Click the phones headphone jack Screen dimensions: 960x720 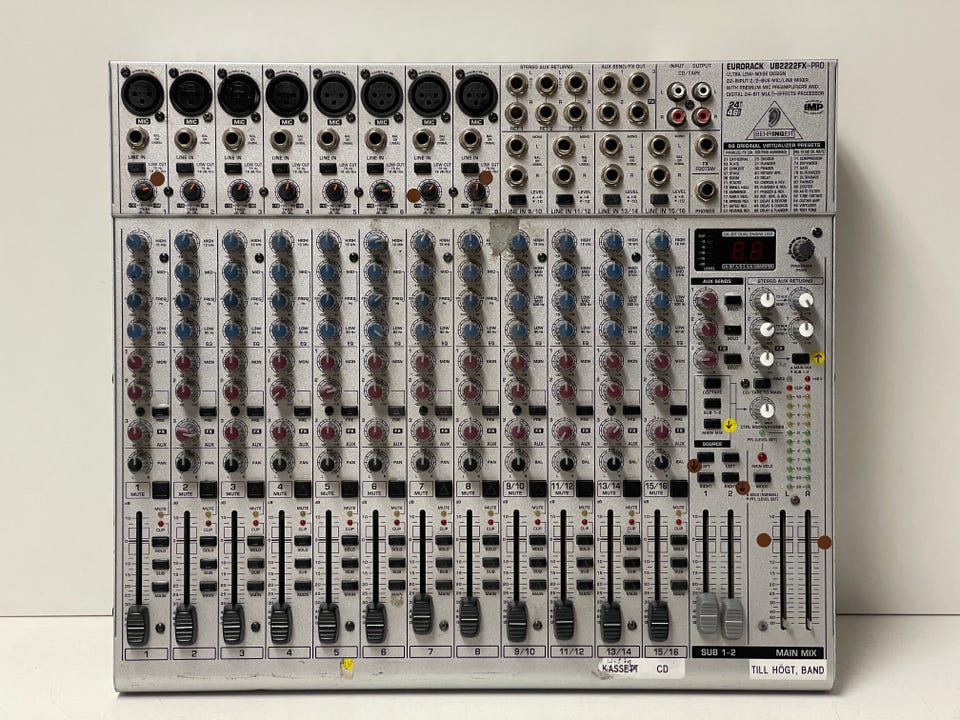705,191
